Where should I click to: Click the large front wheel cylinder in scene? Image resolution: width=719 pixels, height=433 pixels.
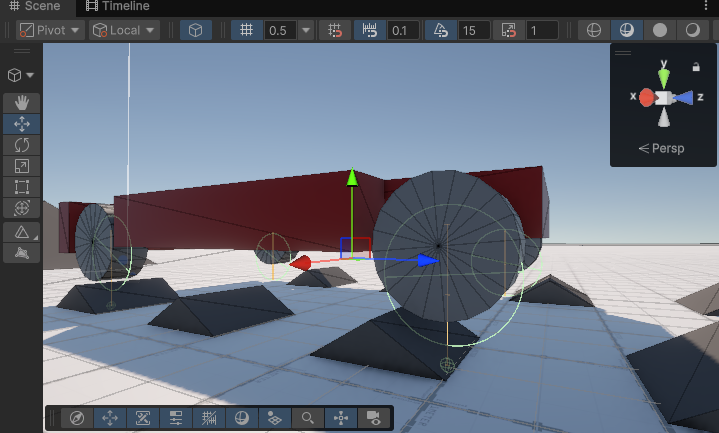pos(447,246)
